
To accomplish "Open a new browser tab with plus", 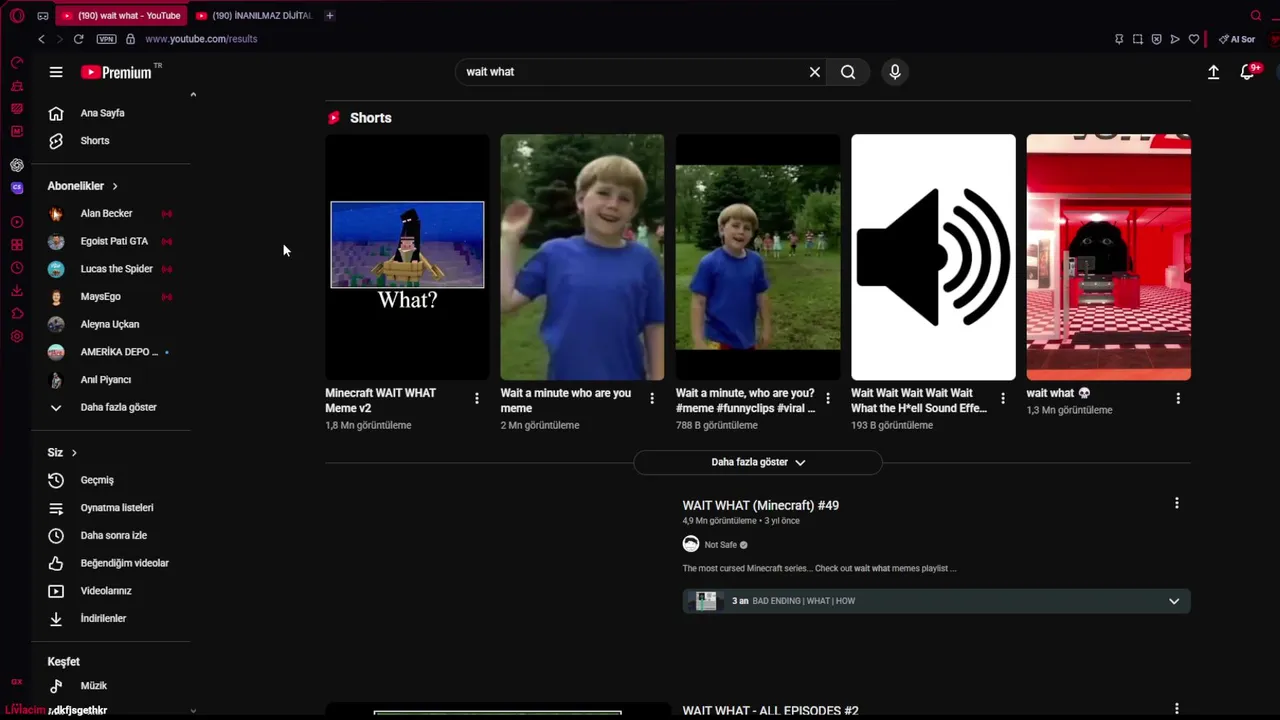I will coord(329,15).
